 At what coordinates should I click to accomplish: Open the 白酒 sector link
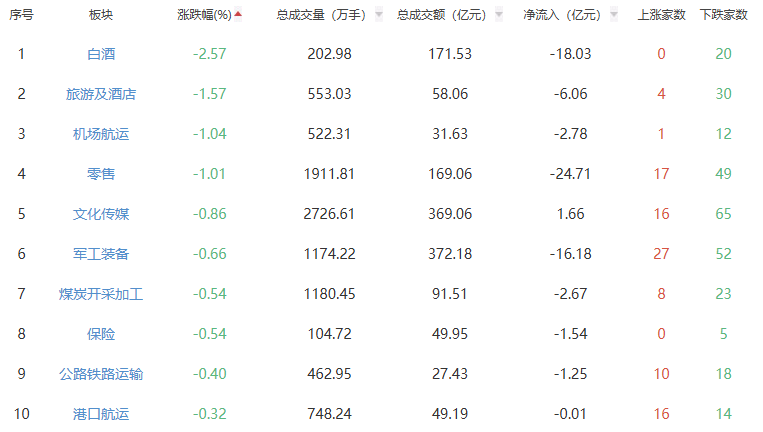tap(101, 53)
